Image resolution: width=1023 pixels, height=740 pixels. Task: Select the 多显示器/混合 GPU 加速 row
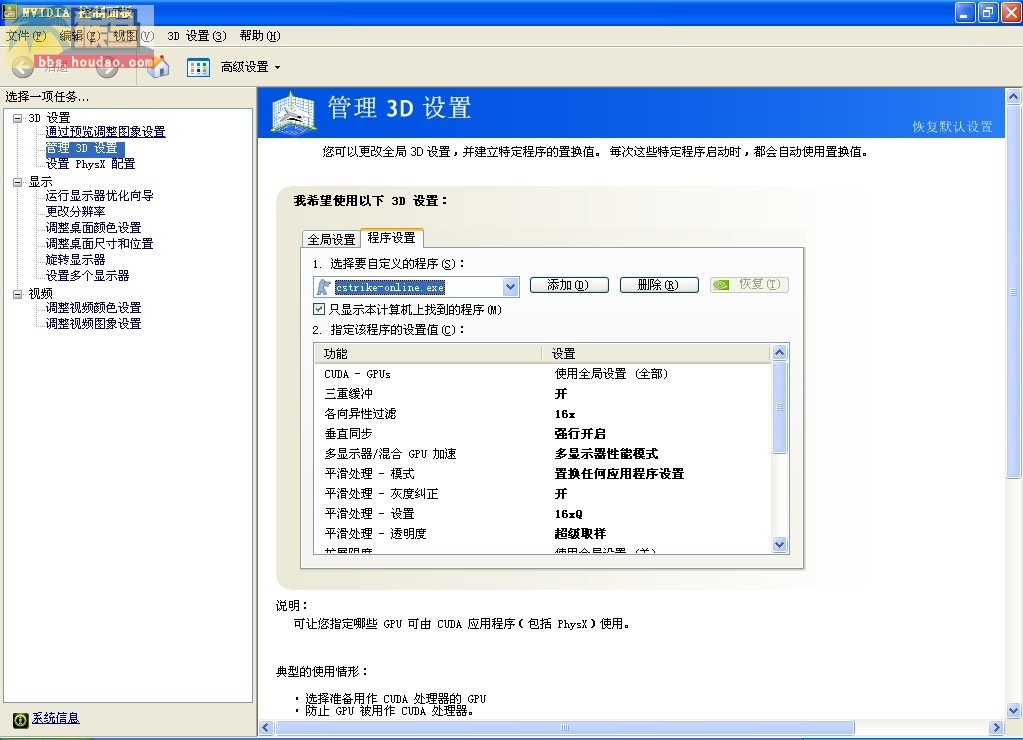[x=543, y=454]
